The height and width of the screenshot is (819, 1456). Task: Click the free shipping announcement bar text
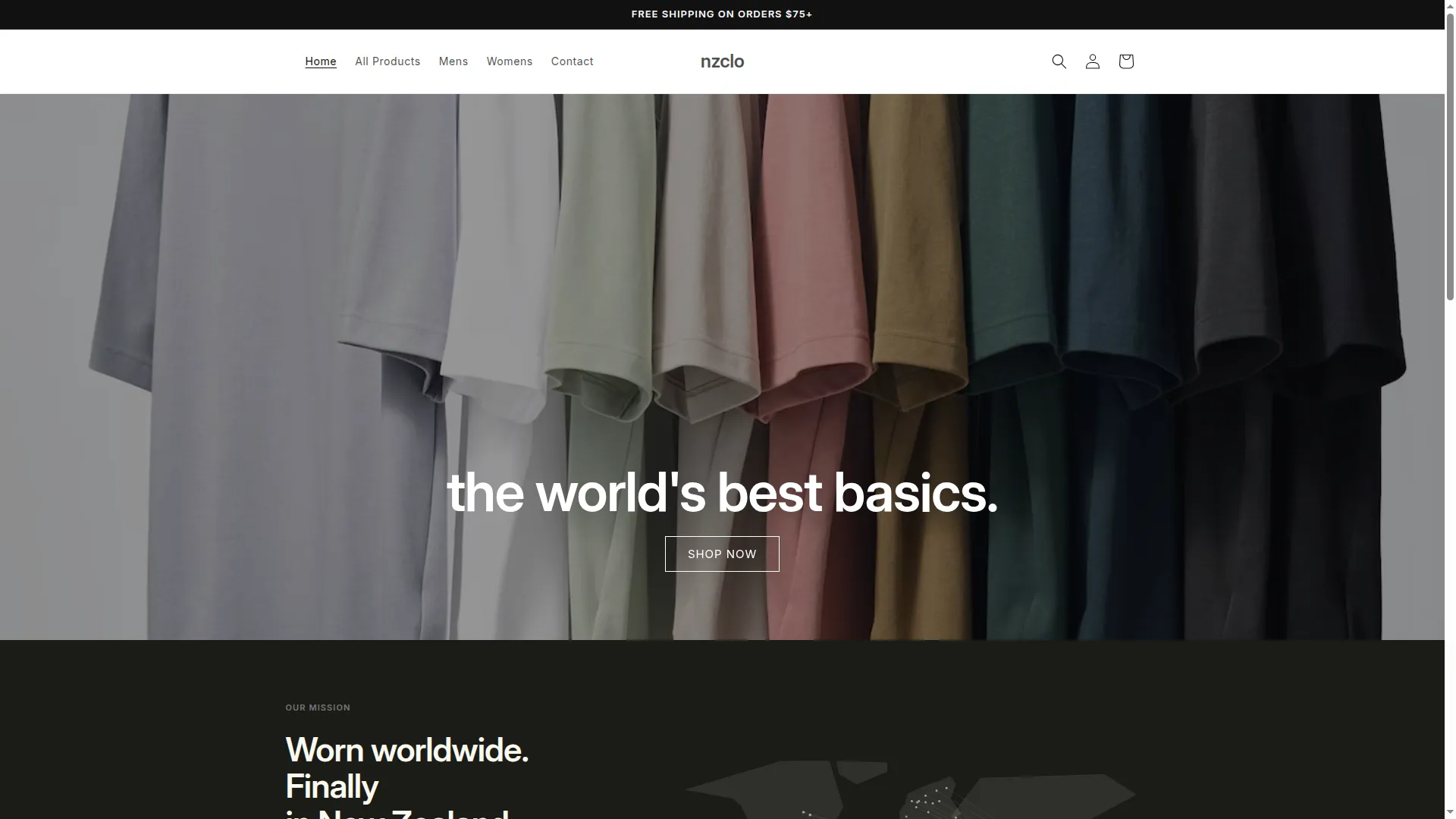pos(722,14)
